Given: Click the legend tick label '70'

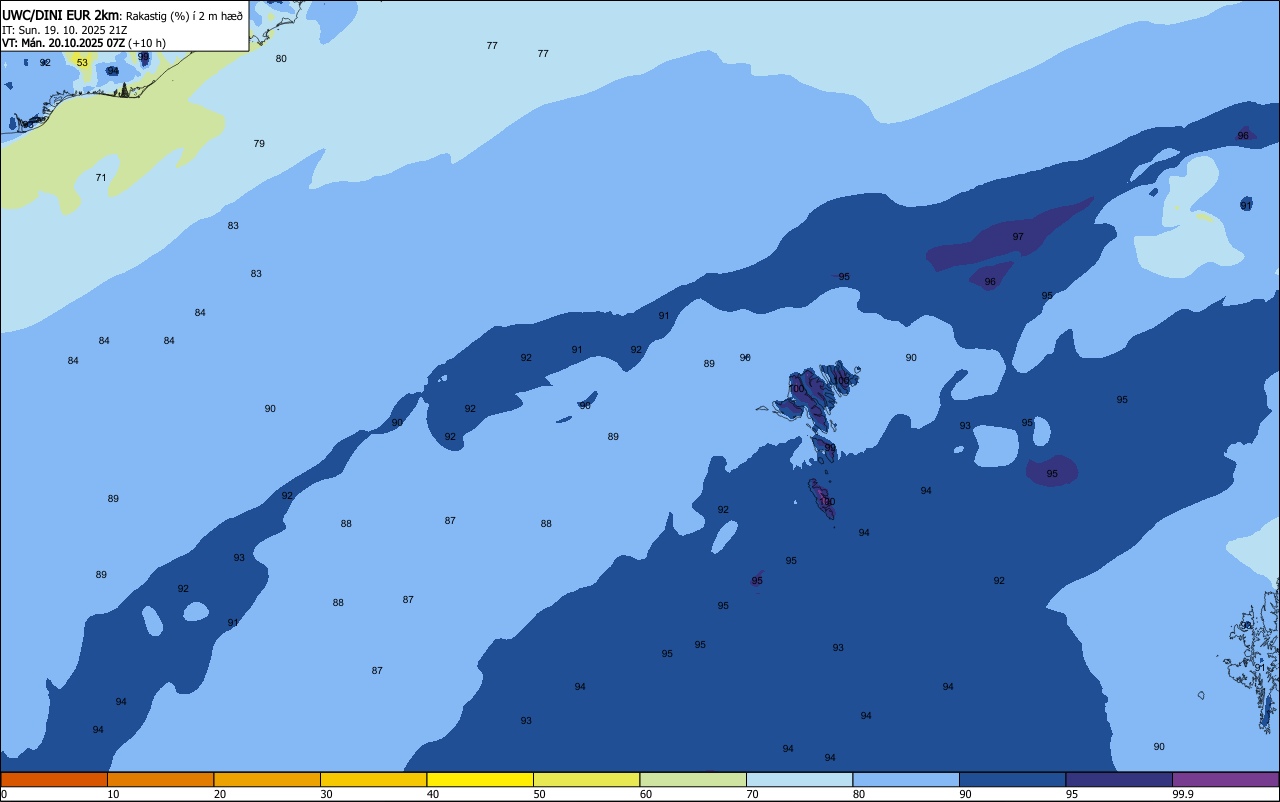Looking at the screenshot, I should click(x=754, y=794).
